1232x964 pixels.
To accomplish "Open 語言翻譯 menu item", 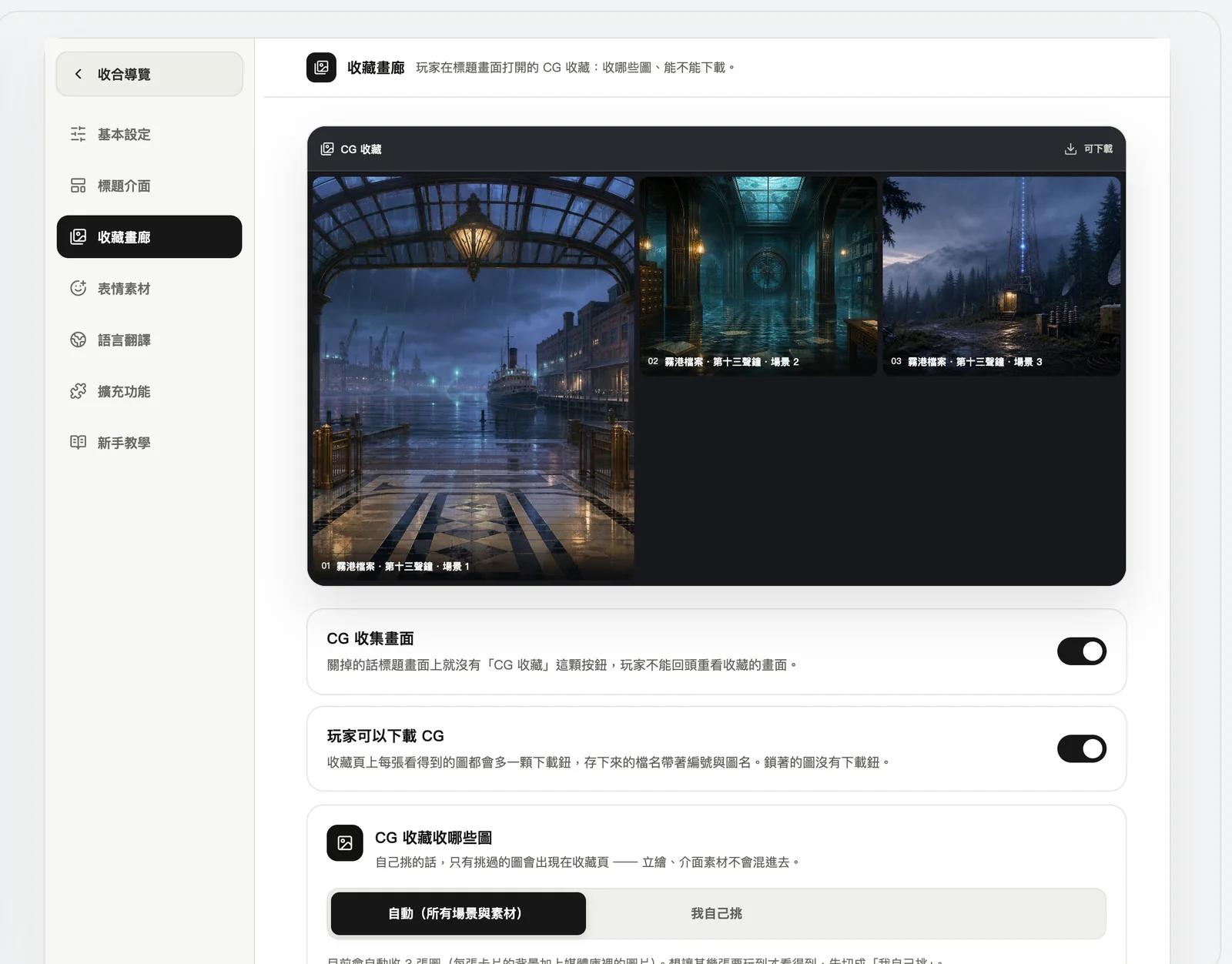I will (149, 340).
